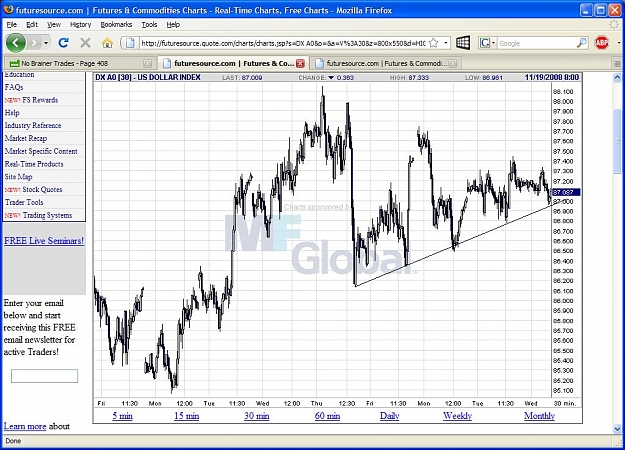625x450 pixels.
Task: Click the page identity icon in address bar
Action: 130,43
